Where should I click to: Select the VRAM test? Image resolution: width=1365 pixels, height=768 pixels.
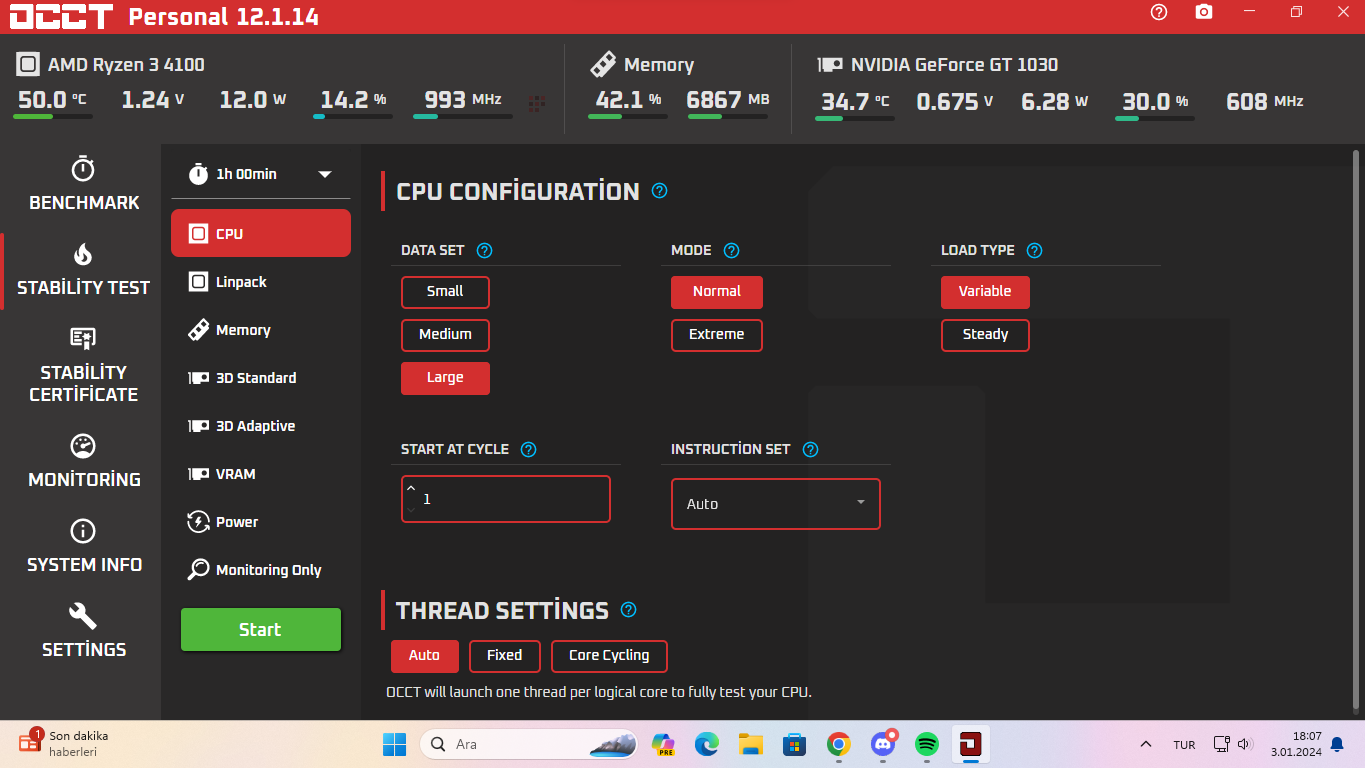tap(261, 474)
